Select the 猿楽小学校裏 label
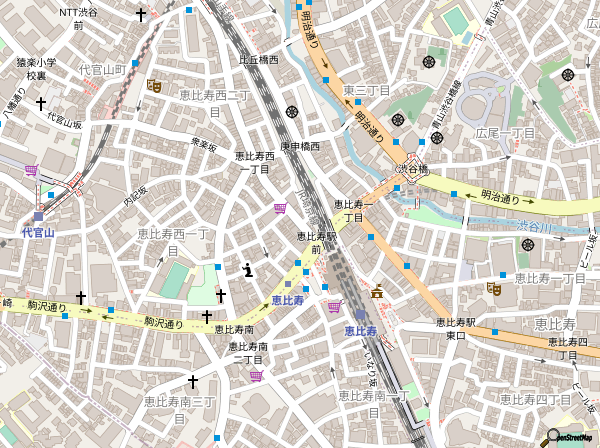Screen dimensions: 600x448 tap(37, 69)
